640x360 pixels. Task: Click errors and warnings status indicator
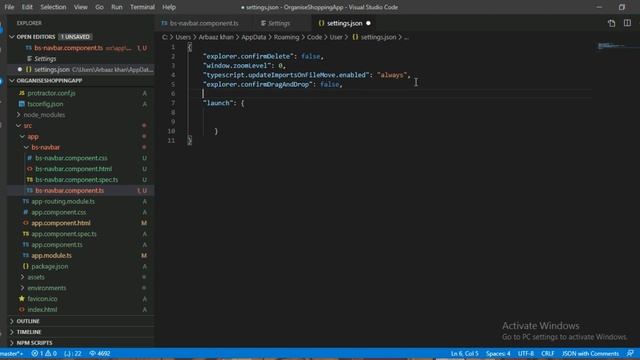point(44,353)
